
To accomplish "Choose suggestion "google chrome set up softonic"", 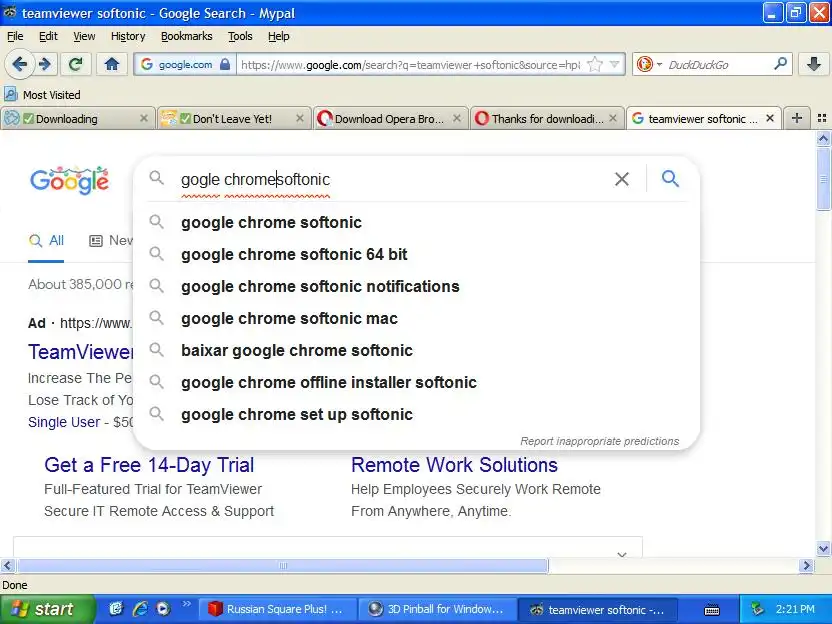I will tap(417, 414).
